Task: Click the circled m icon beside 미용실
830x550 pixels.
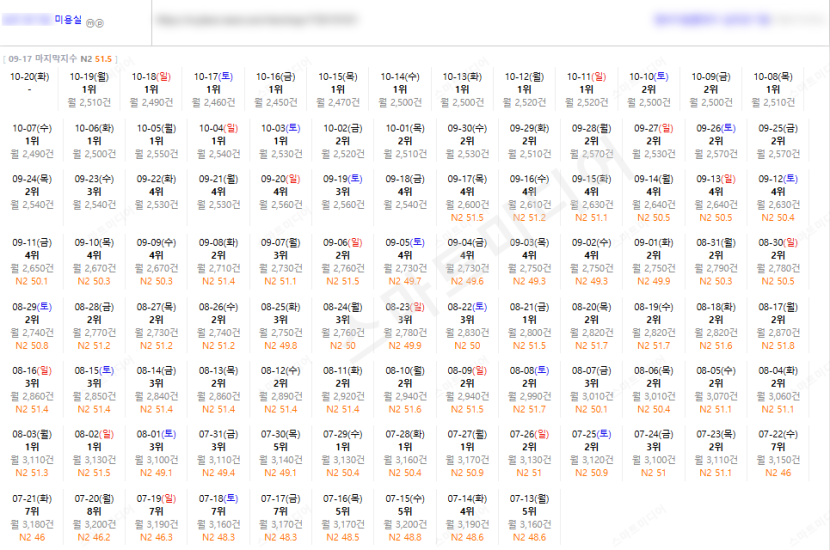Action: [89, 23]
